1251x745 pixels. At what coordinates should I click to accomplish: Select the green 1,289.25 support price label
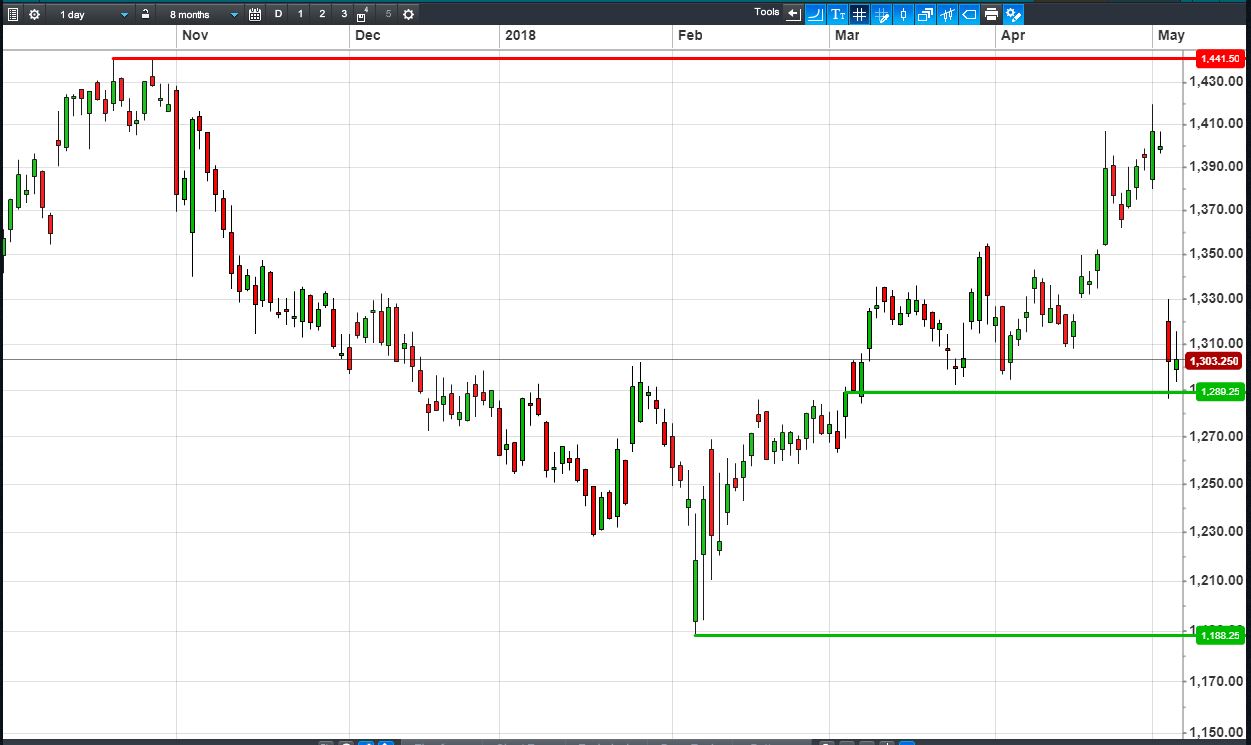pos(1220,392)
